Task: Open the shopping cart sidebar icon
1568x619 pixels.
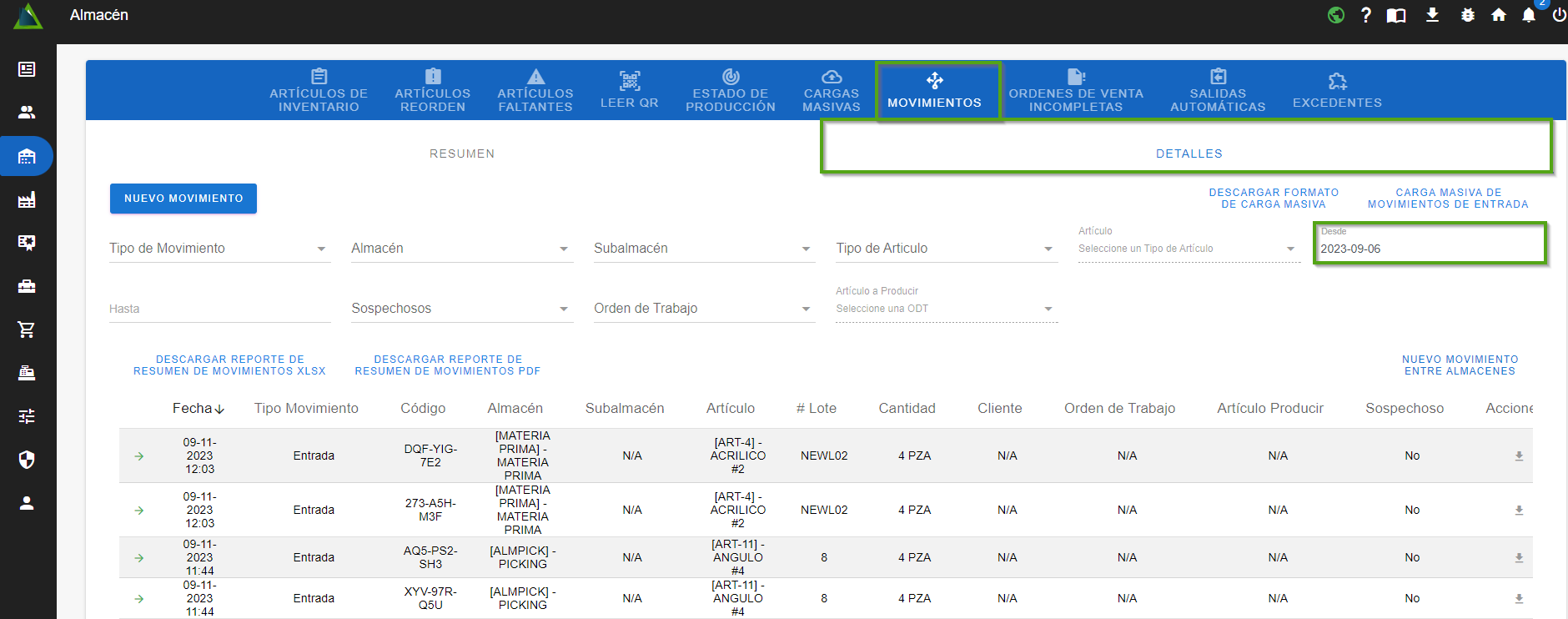Action: click(27, 330)
